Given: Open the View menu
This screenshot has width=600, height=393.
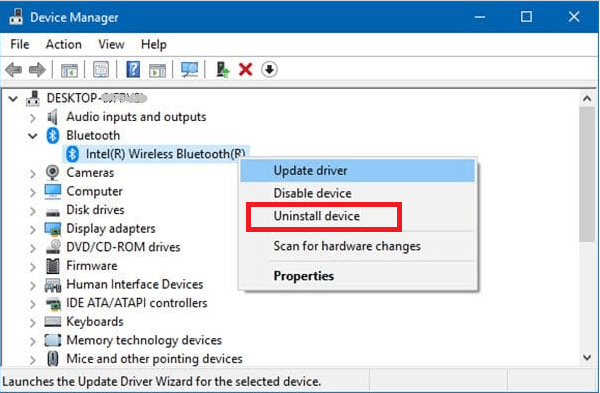Looking at the screenshot, I should (111, 44).
